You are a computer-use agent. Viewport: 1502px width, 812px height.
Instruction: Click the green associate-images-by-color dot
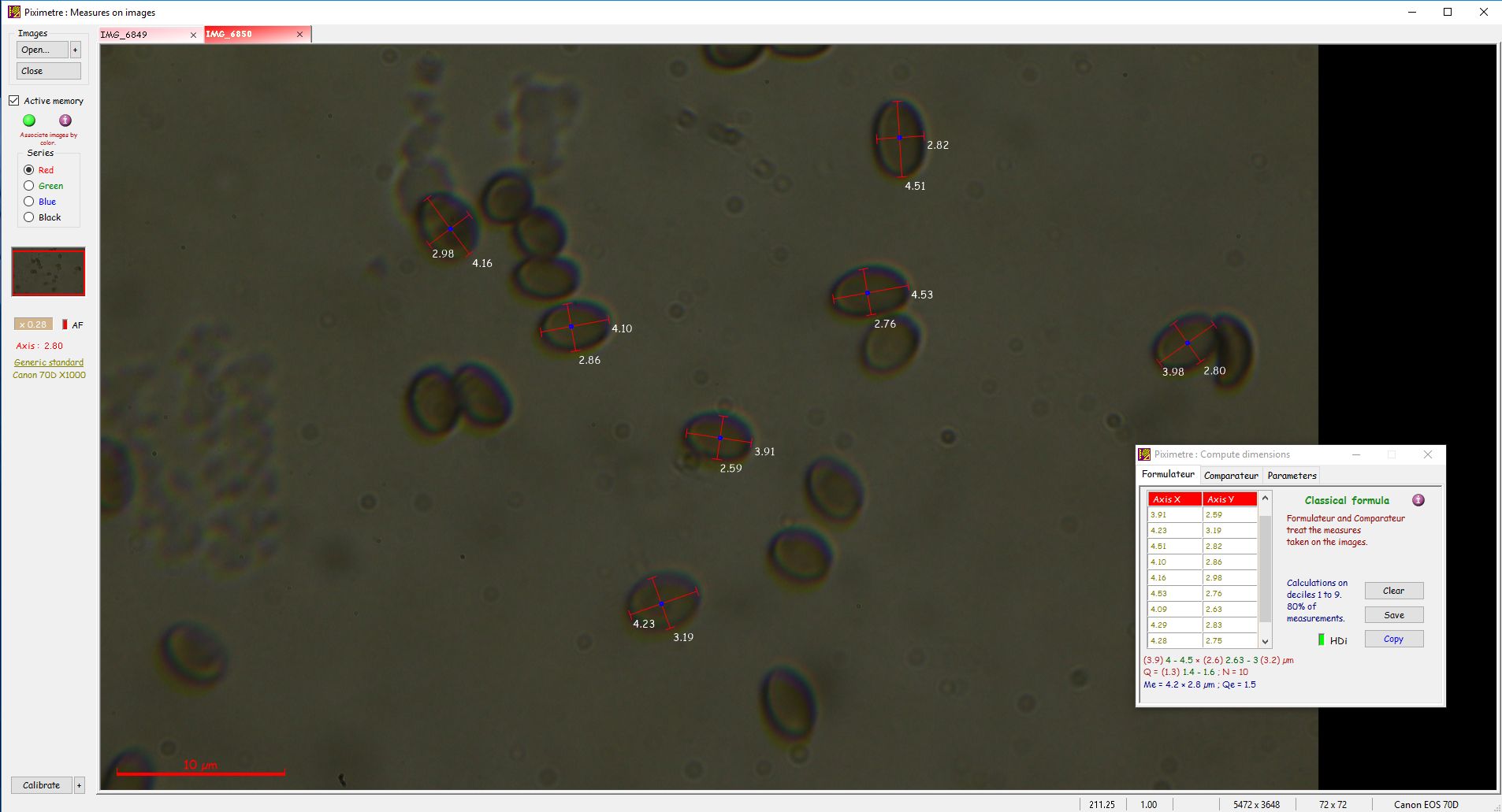pyautogui.click(x=29, y=121)
